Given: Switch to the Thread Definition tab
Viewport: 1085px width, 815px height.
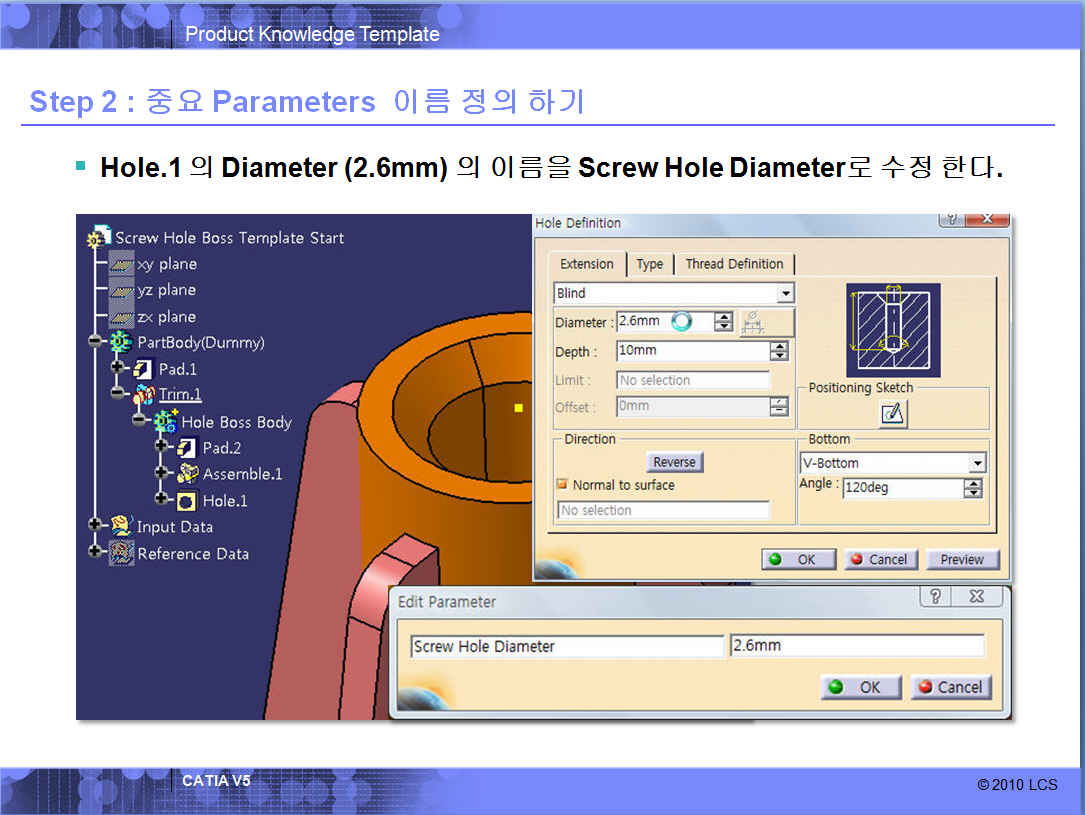Looking at the screenshot, I should 734,264.
